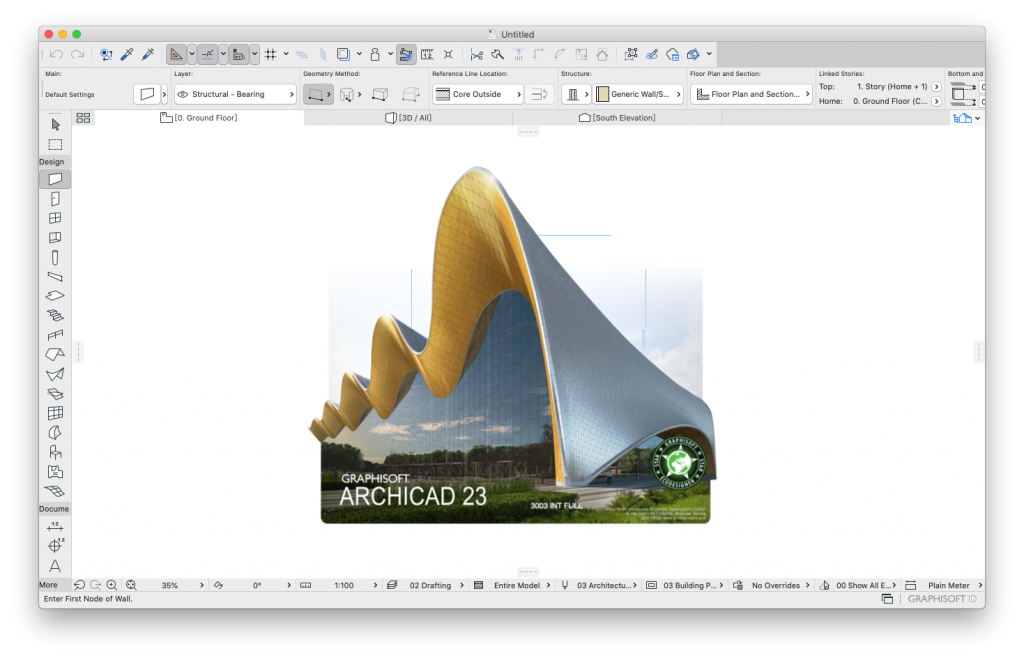Open the Entire Model dropdown

point(517,585)
